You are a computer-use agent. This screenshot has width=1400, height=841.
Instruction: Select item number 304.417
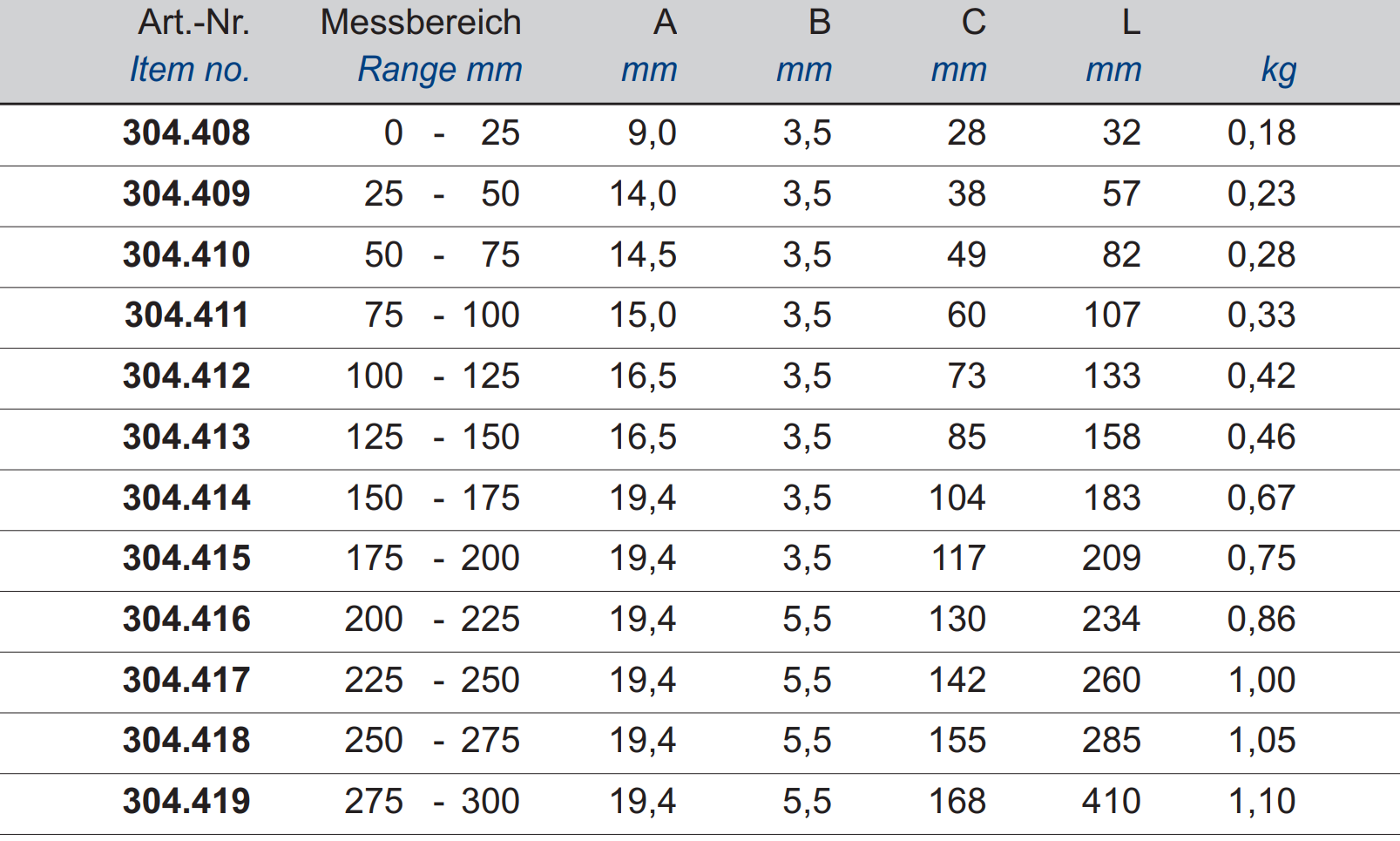[x=186, y=681]
